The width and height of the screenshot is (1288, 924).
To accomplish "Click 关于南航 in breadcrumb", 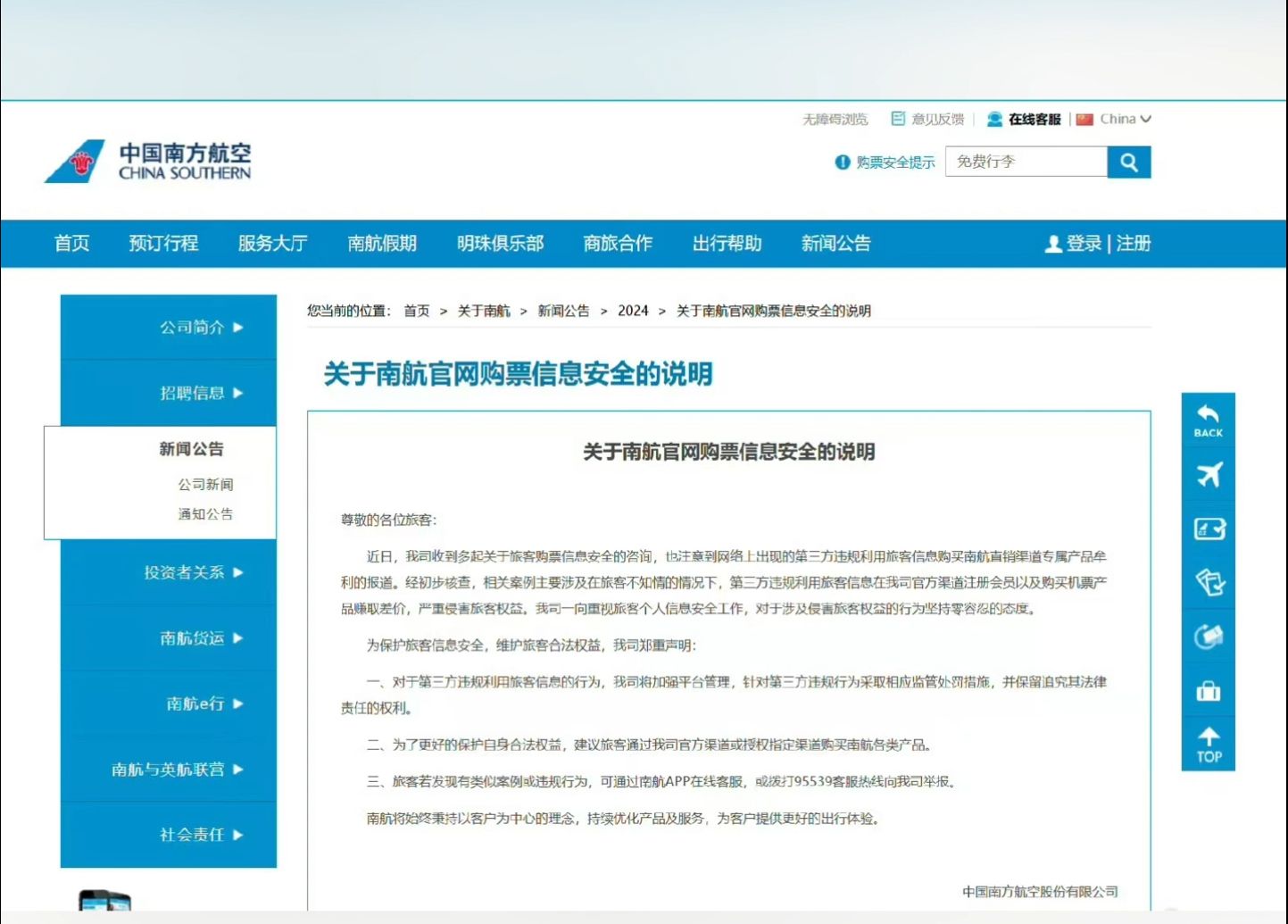I will (483, 311).
